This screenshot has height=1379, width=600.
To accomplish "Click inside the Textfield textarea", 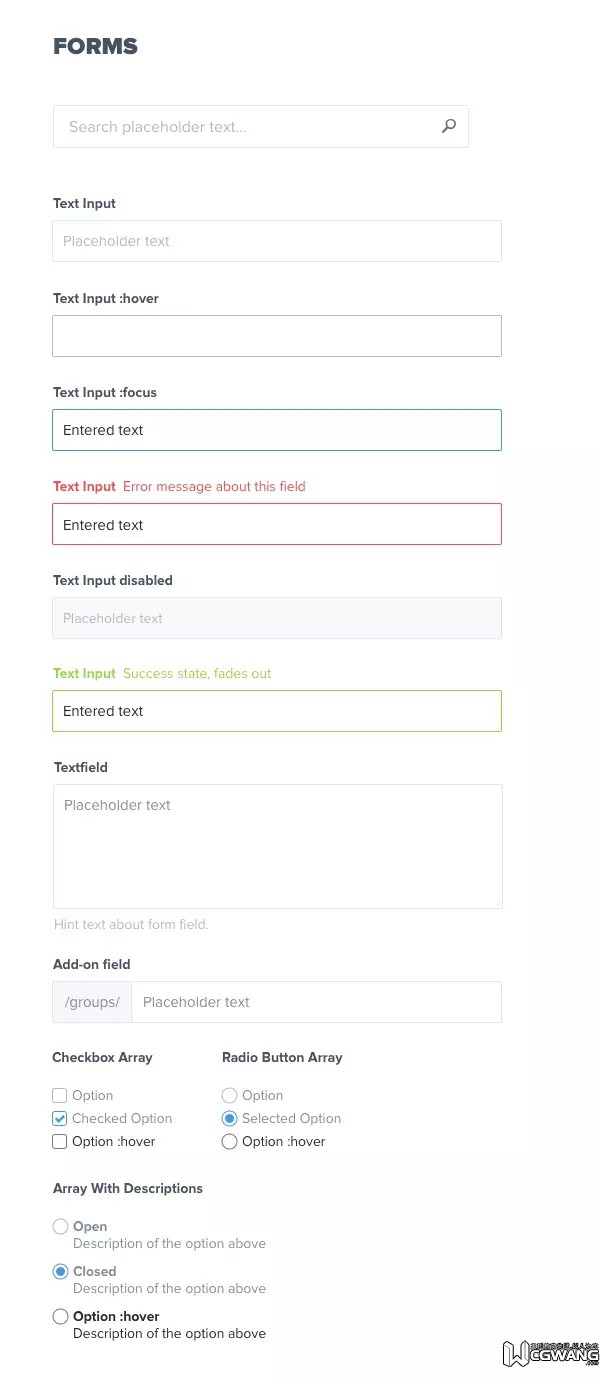I will tap(277, 846).
